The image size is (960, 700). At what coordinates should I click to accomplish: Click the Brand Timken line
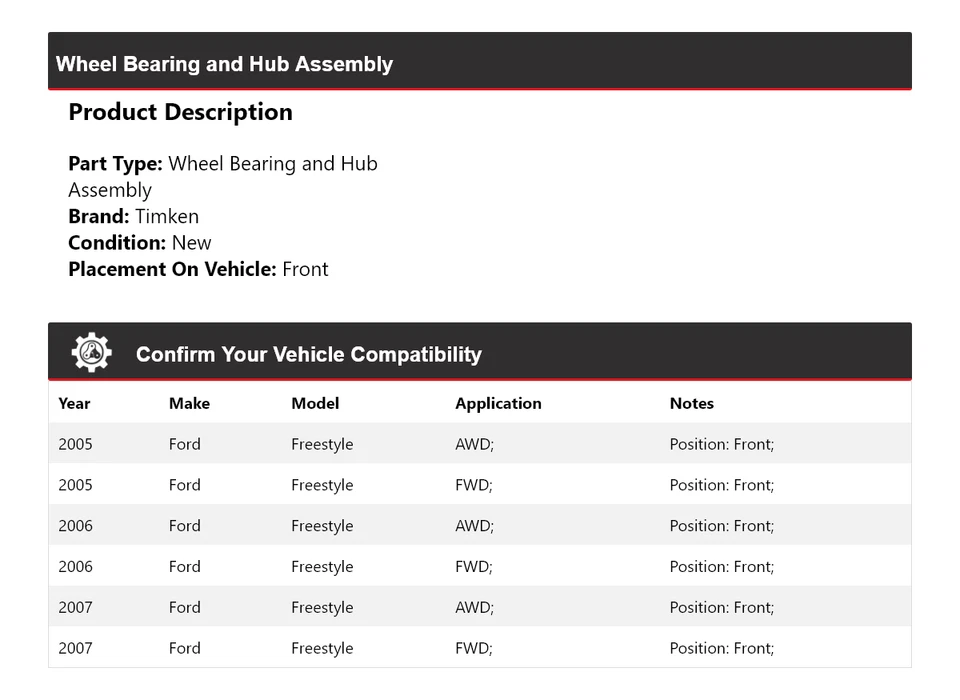[x=133, y=216]
